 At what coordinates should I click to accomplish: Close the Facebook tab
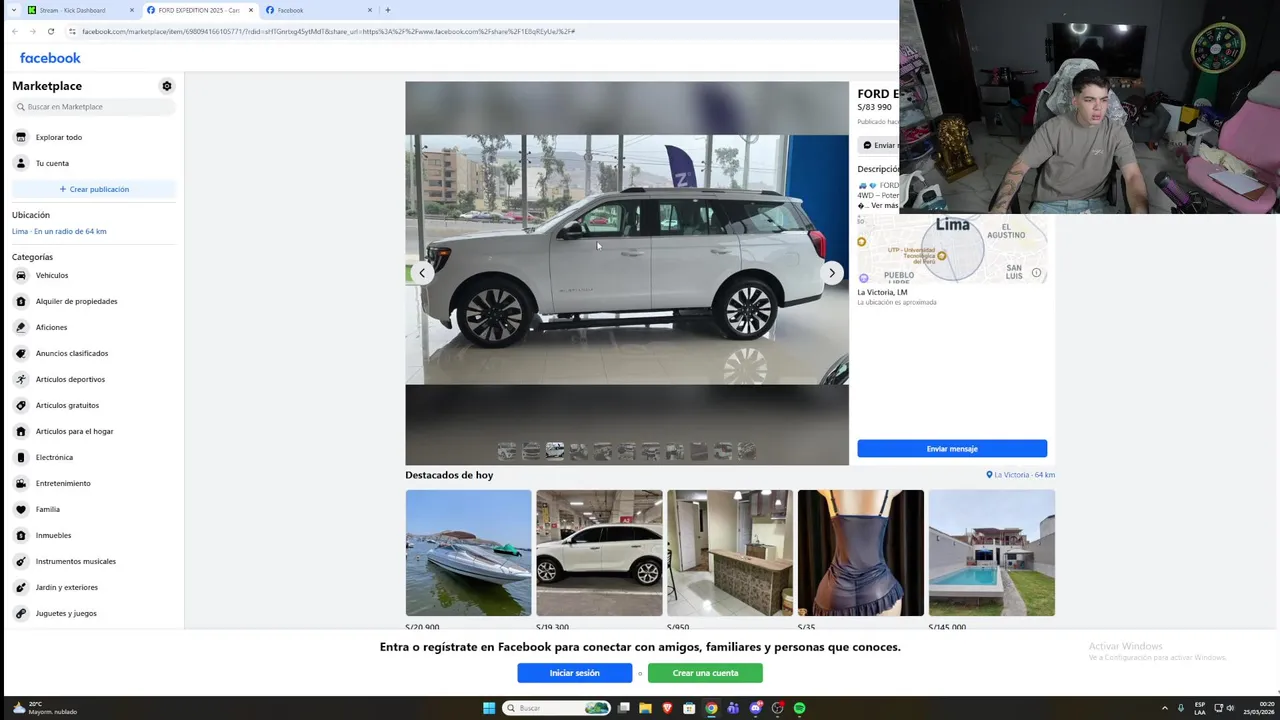point(370,10)
